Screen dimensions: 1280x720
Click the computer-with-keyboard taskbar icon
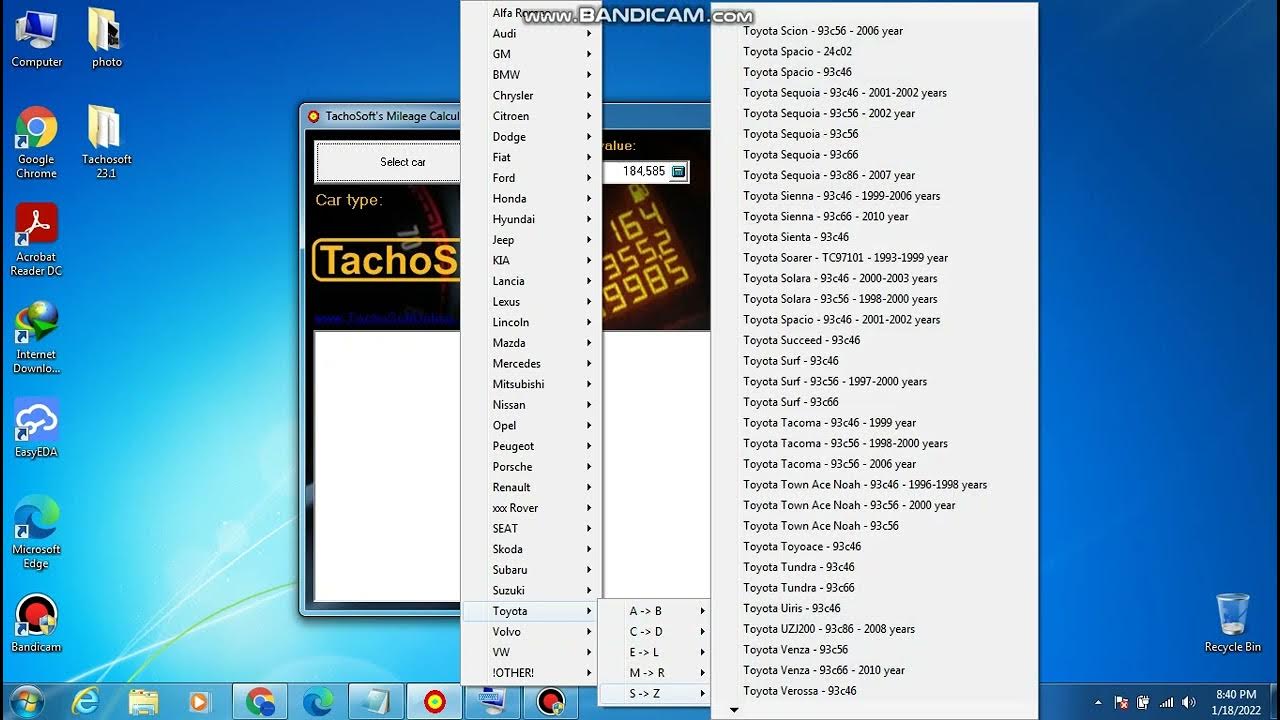[x=492, y=702]
